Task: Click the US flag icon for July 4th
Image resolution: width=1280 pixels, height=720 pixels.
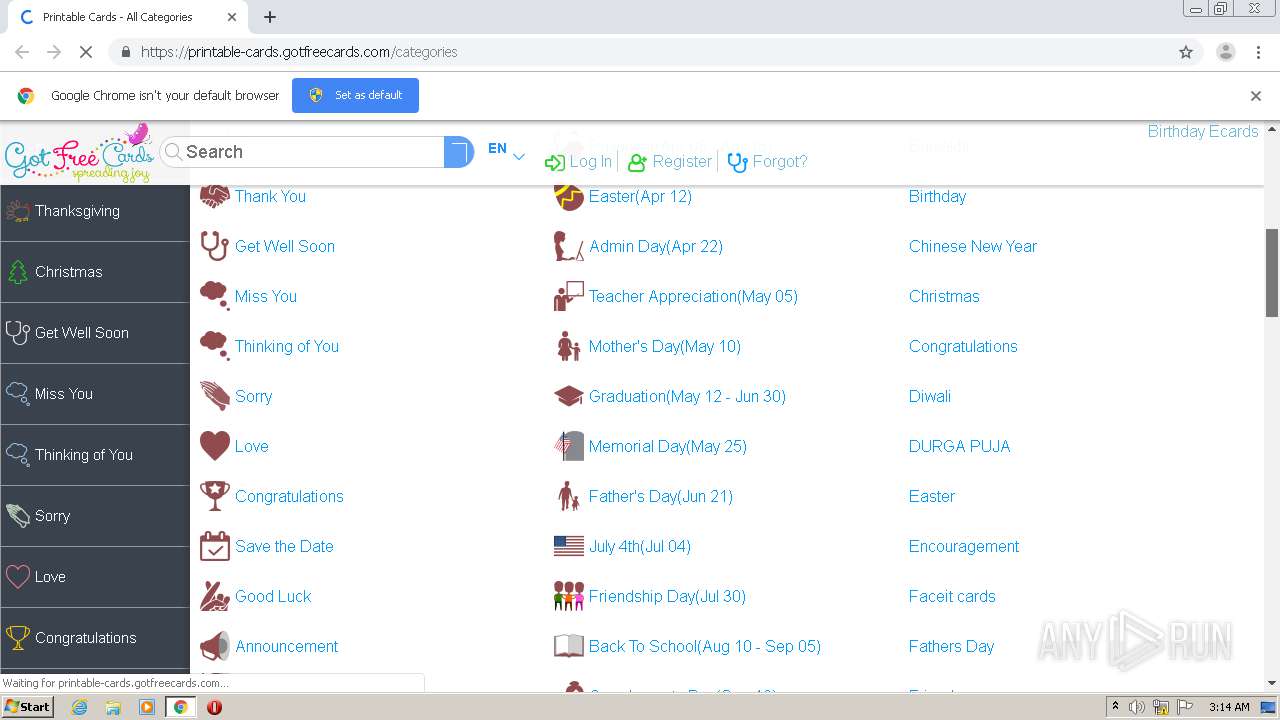Action: coord(568,546)
